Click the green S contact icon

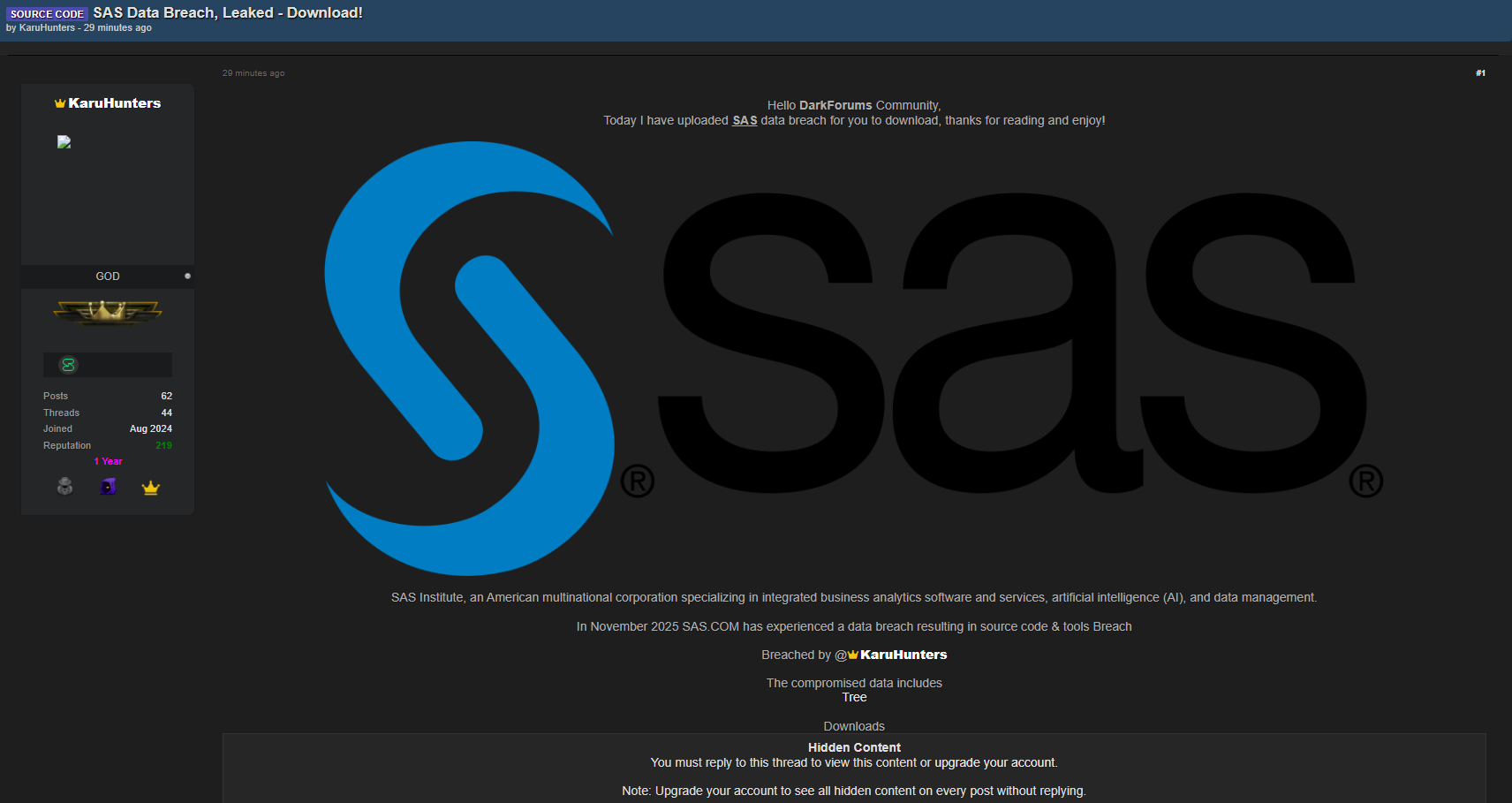click(68, 365)
